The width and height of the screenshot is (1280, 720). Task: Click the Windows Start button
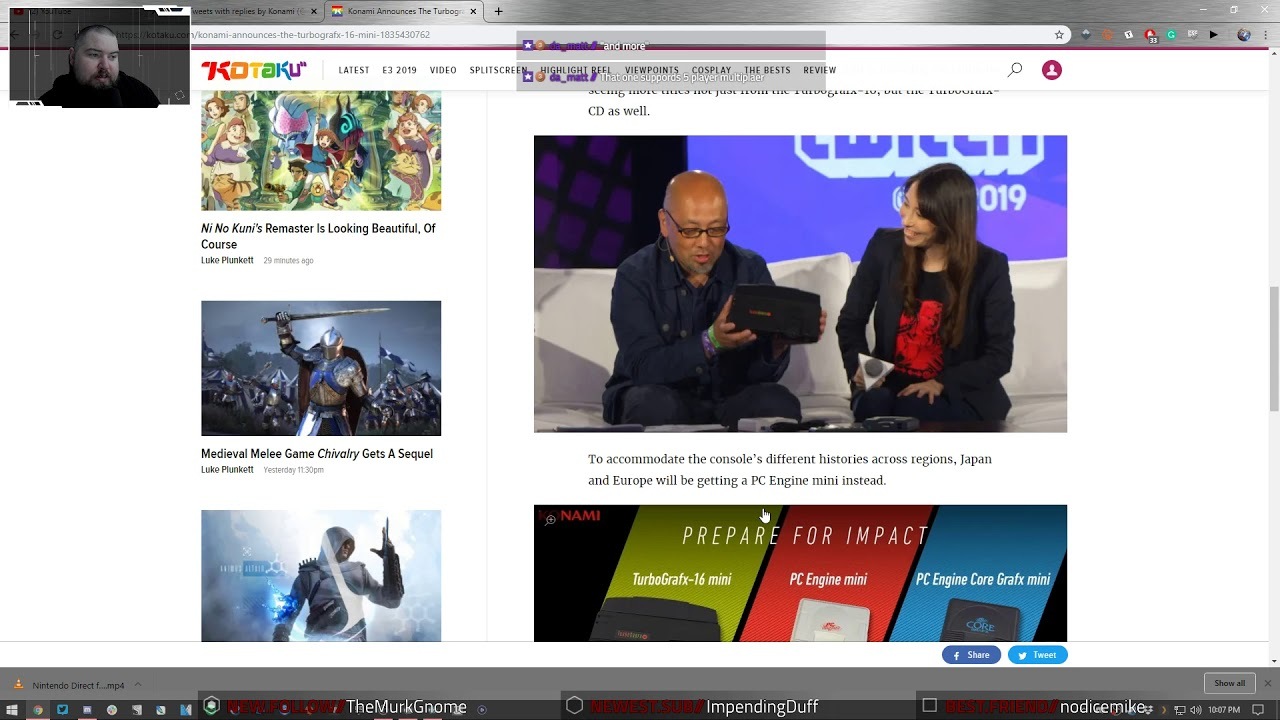[12, 710]
